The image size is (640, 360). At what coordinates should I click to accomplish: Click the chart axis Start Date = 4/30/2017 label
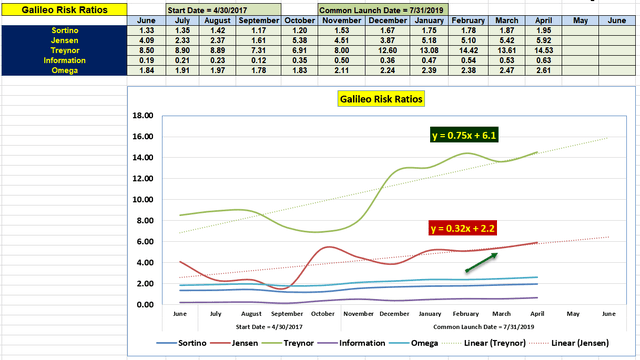coord(269,327)
